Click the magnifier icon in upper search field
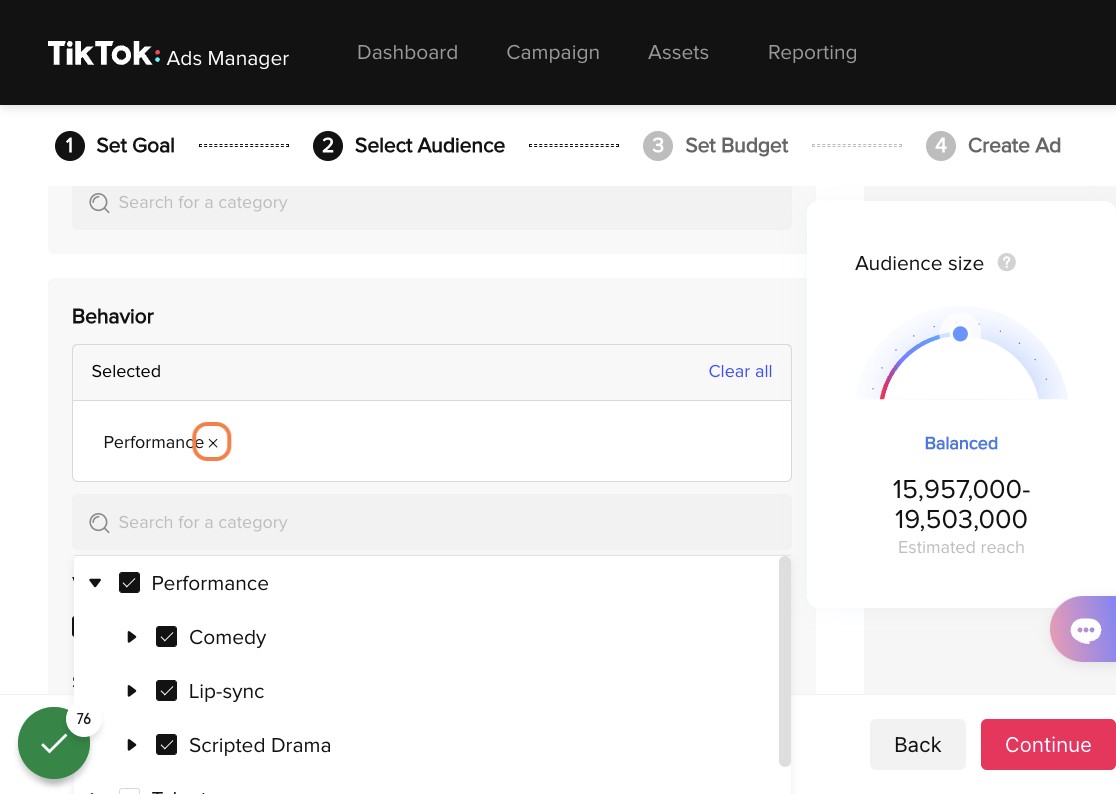 click(99, 203)
